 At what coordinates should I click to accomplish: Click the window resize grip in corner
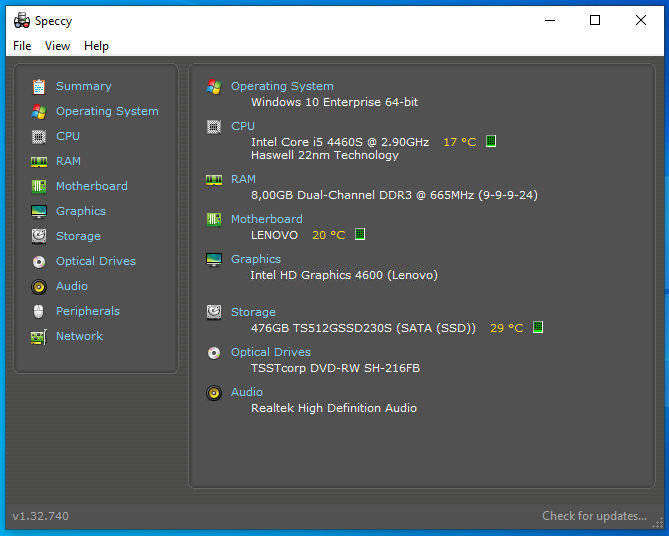[x=657, y=524]
